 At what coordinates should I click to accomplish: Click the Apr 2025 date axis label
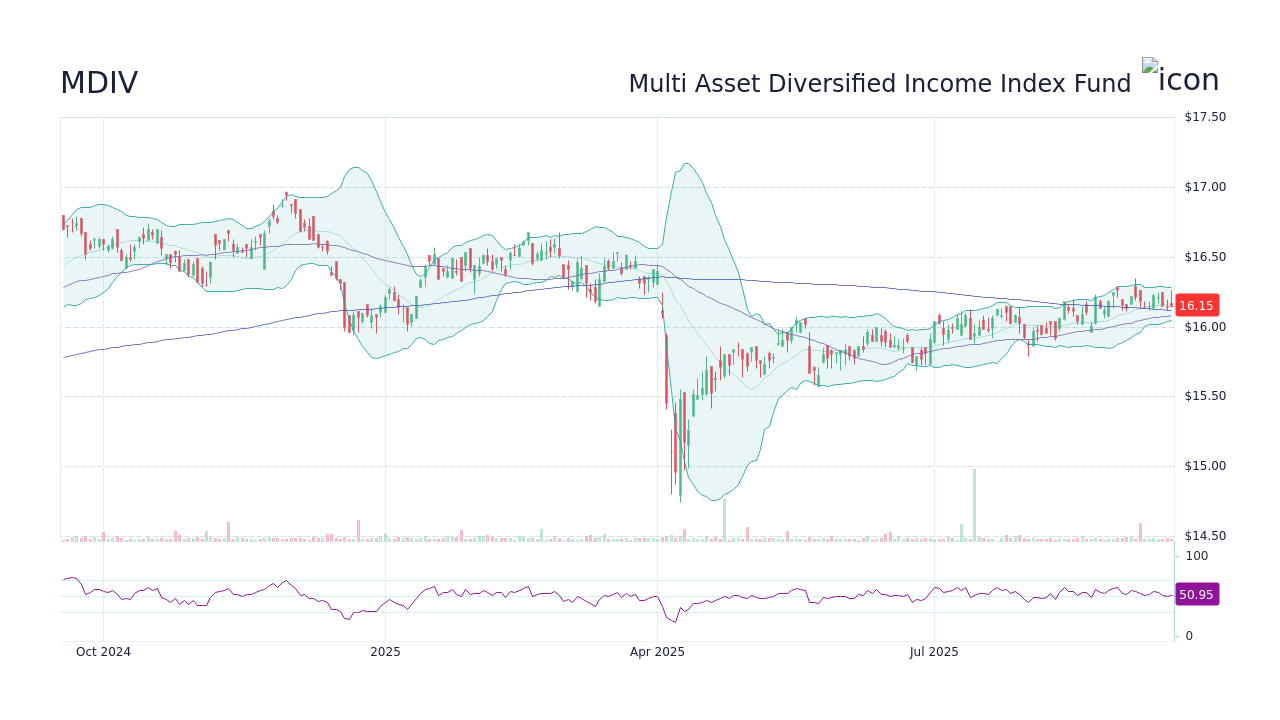pyautogui.click(x=657, y=652)
